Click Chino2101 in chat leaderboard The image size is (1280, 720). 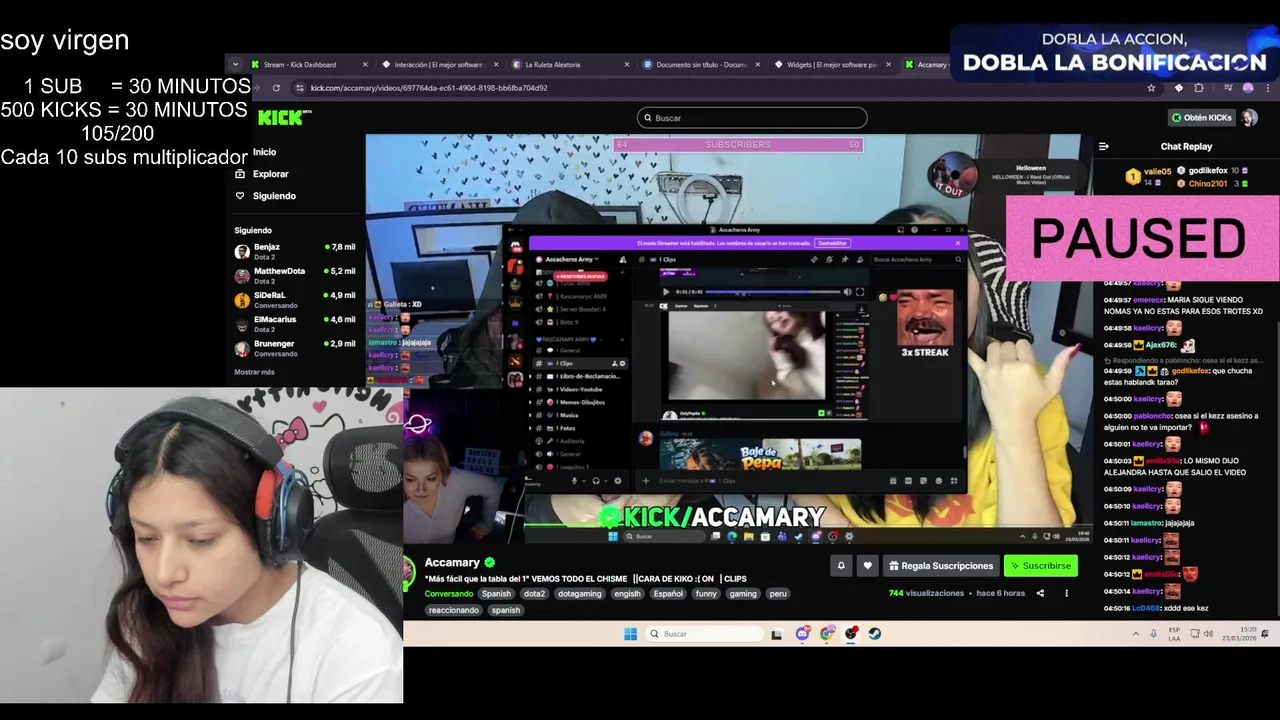(1207, 184)
